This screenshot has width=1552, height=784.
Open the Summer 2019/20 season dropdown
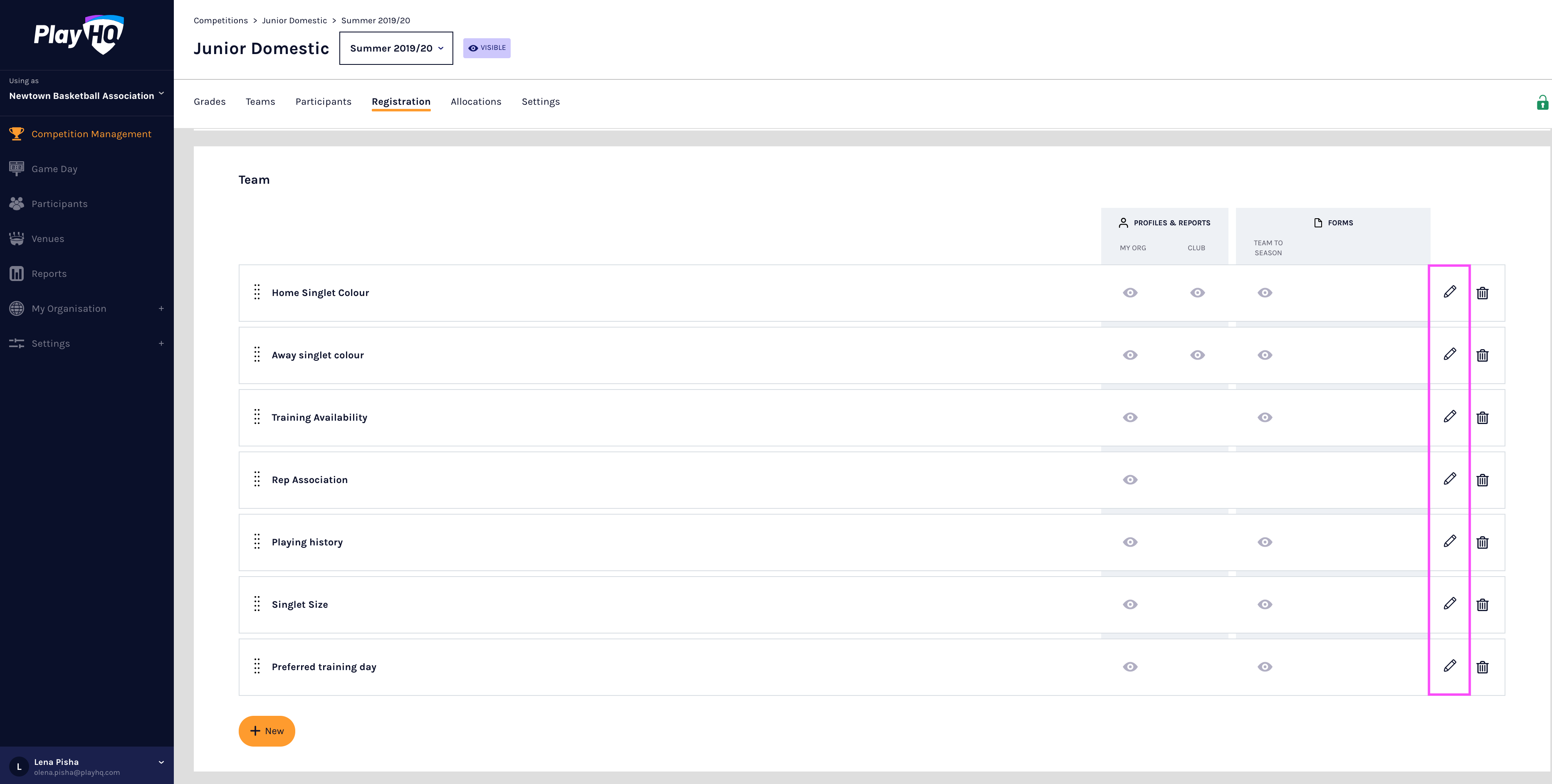point(396,48)
